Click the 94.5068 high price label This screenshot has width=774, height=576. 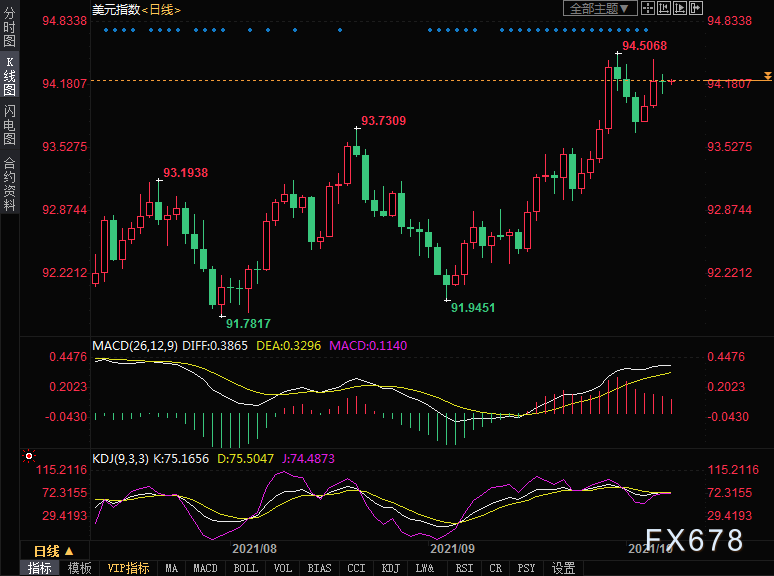(644, 46)
